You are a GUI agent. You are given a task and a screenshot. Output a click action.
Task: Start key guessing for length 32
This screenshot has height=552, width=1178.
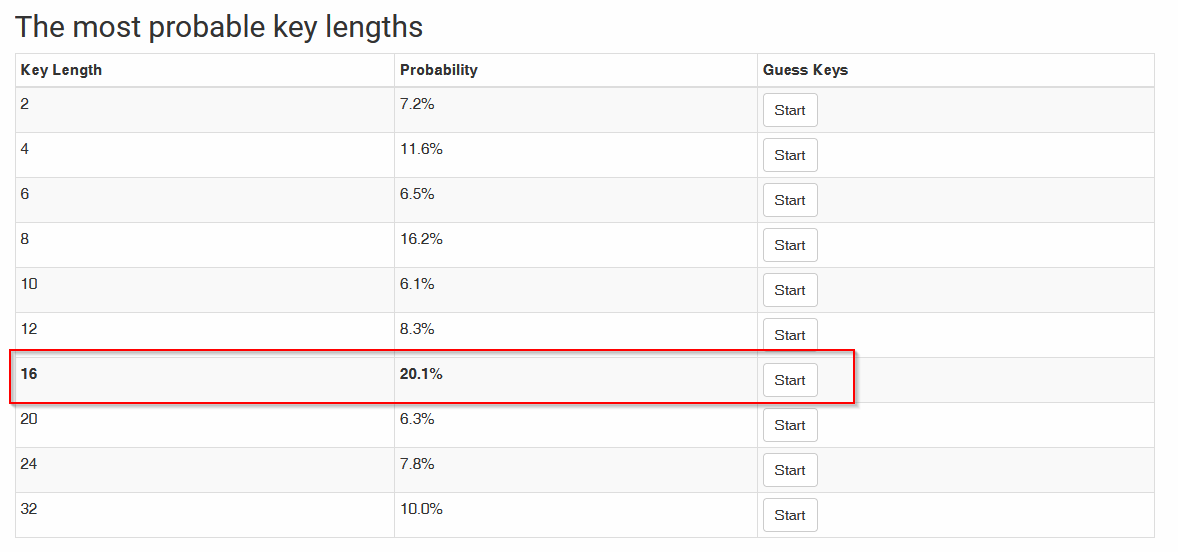point(790,515)
